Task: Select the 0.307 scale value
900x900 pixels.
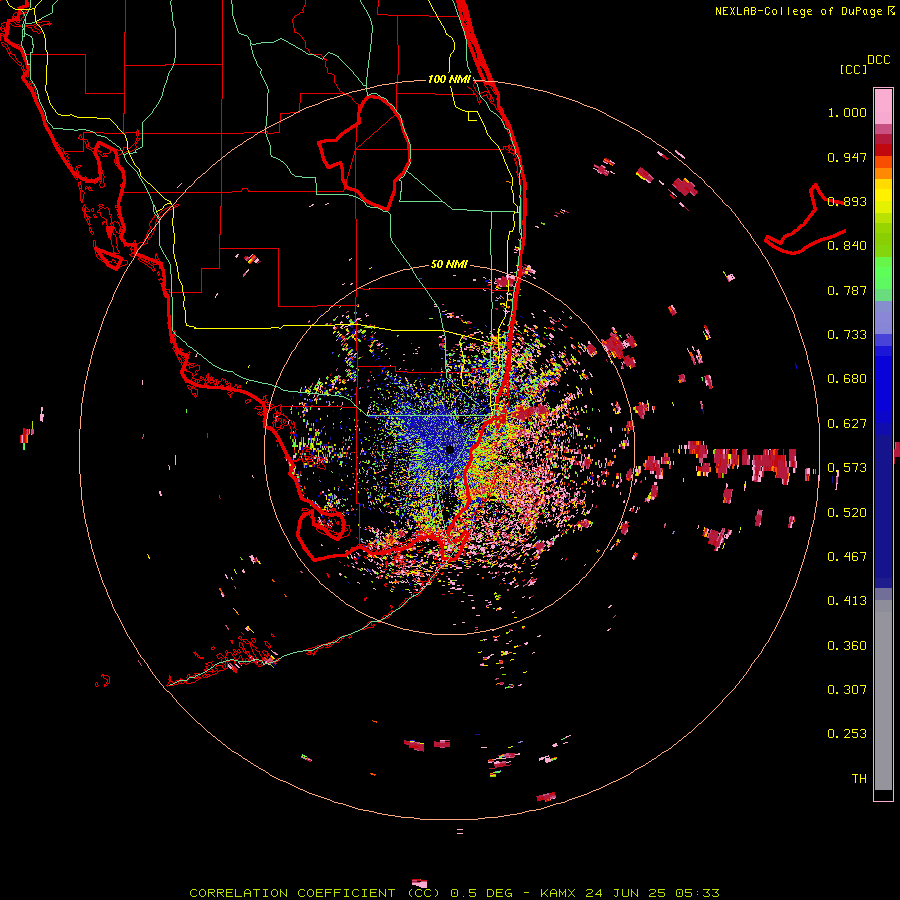Action: [847, 690]
